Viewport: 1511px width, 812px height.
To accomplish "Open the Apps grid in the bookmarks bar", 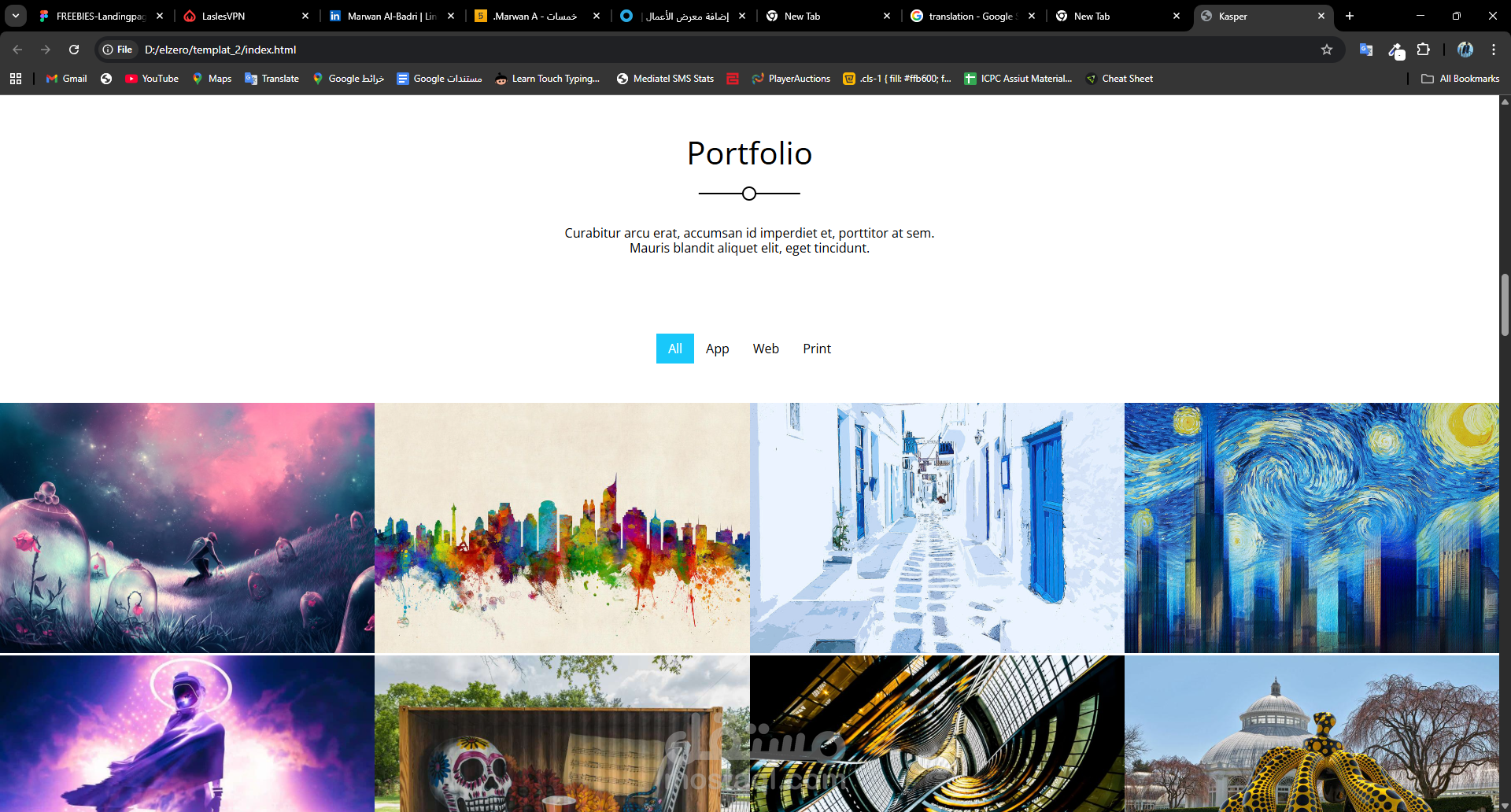I will pos(16,79).
